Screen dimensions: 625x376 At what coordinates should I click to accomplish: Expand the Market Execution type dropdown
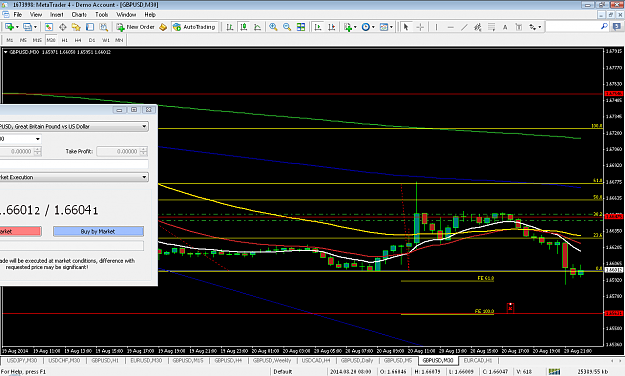pyautogui.click(x=144, y=177)
